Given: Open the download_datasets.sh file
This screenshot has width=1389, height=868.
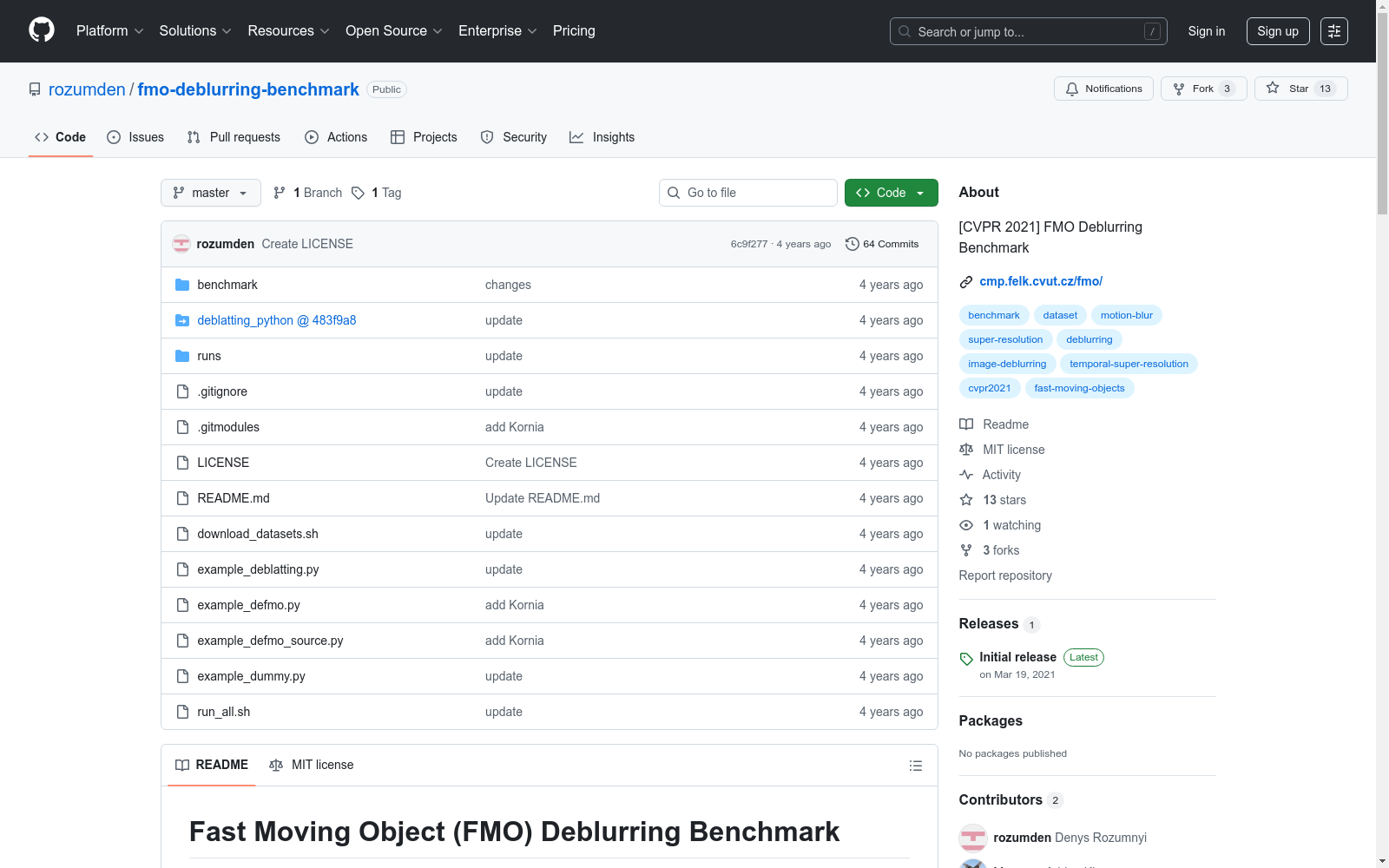Looking at the screenshot, I should point(258,534).
